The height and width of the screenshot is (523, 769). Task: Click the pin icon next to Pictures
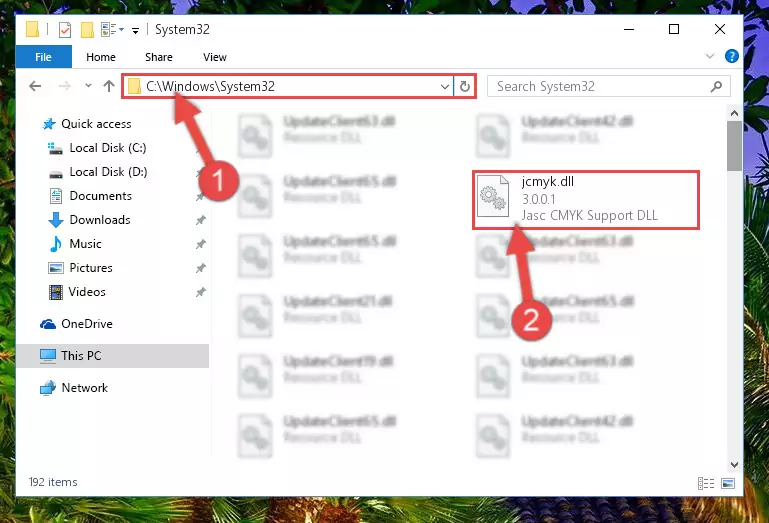(x=201, y=268)
